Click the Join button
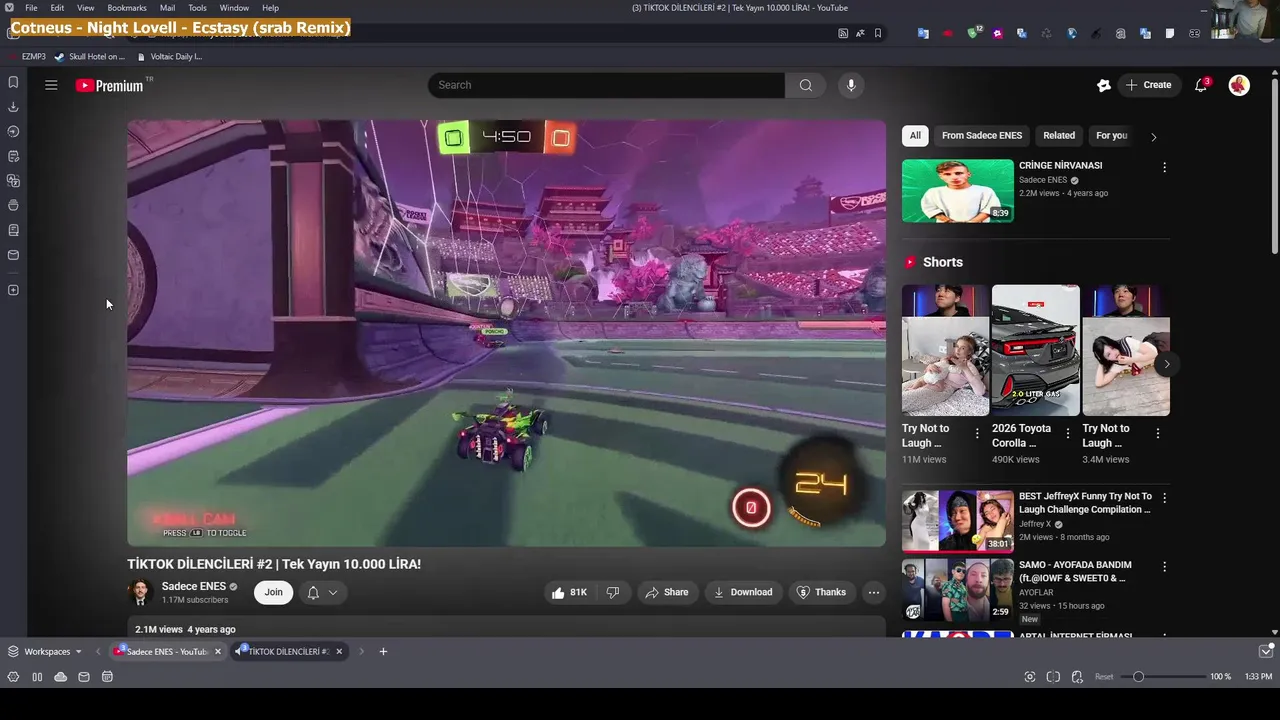The image size is (1280, 720). [x=273, y=592]
